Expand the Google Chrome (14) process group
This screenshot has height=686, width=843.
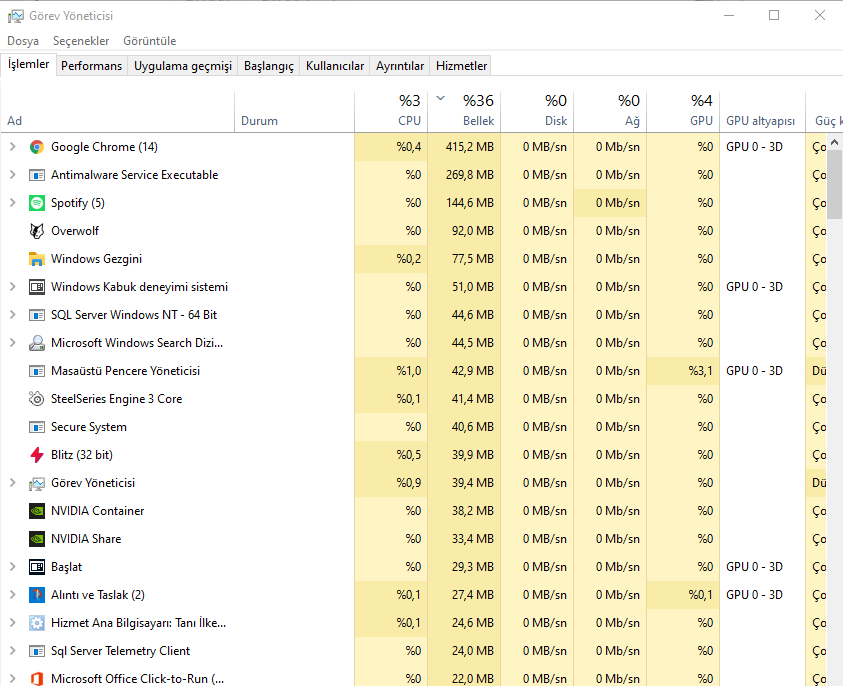coord(12,147)
